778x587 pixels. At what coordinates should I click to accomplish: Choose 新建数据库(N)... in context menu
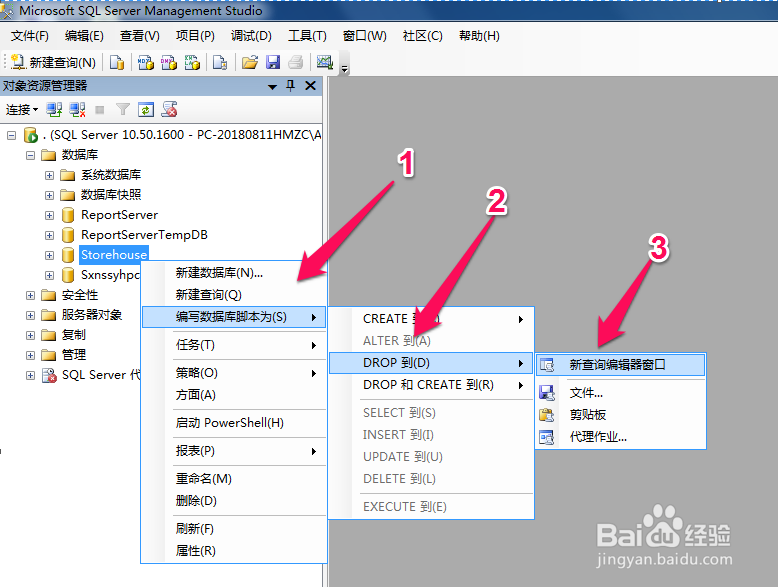(234, 273)
